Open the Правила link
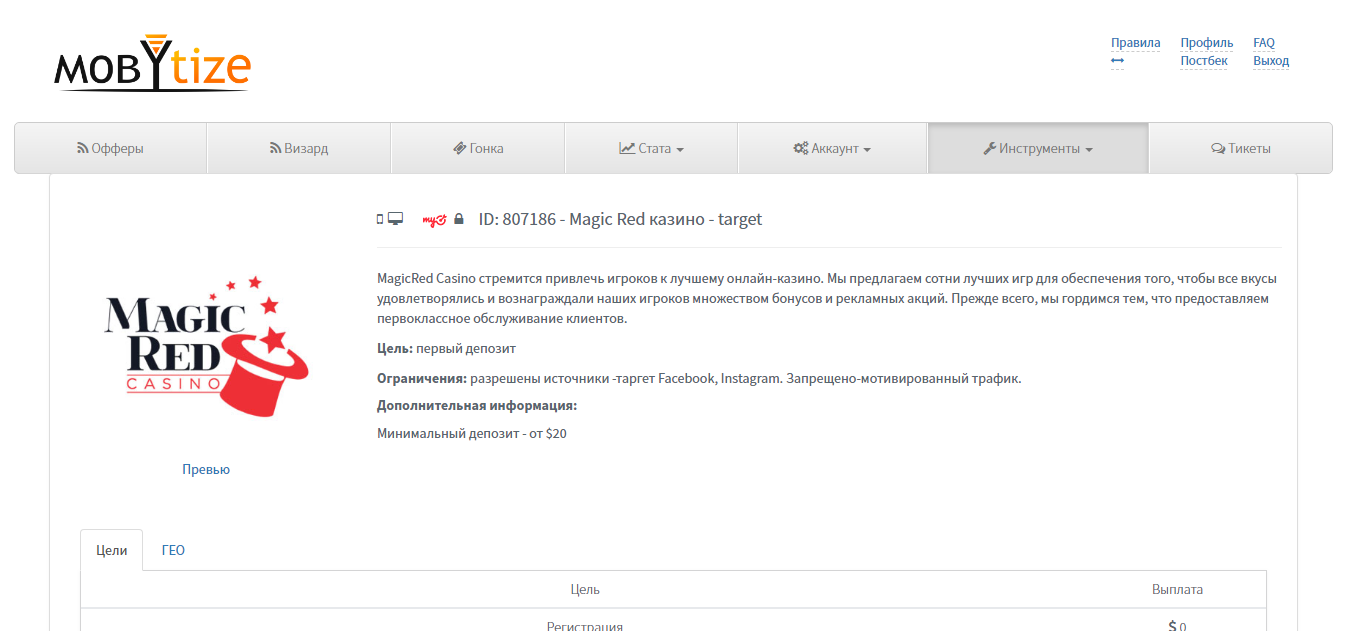1348x636 pixels. pos(1135,43)
